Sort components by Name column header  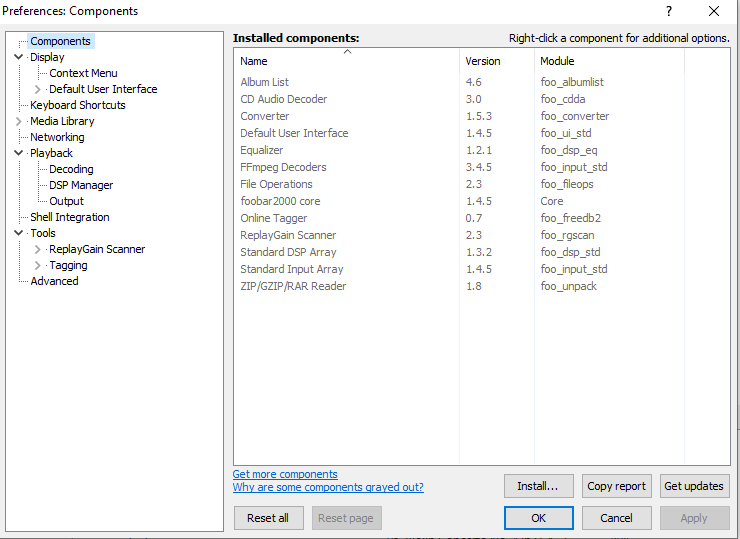coord(346,61)
